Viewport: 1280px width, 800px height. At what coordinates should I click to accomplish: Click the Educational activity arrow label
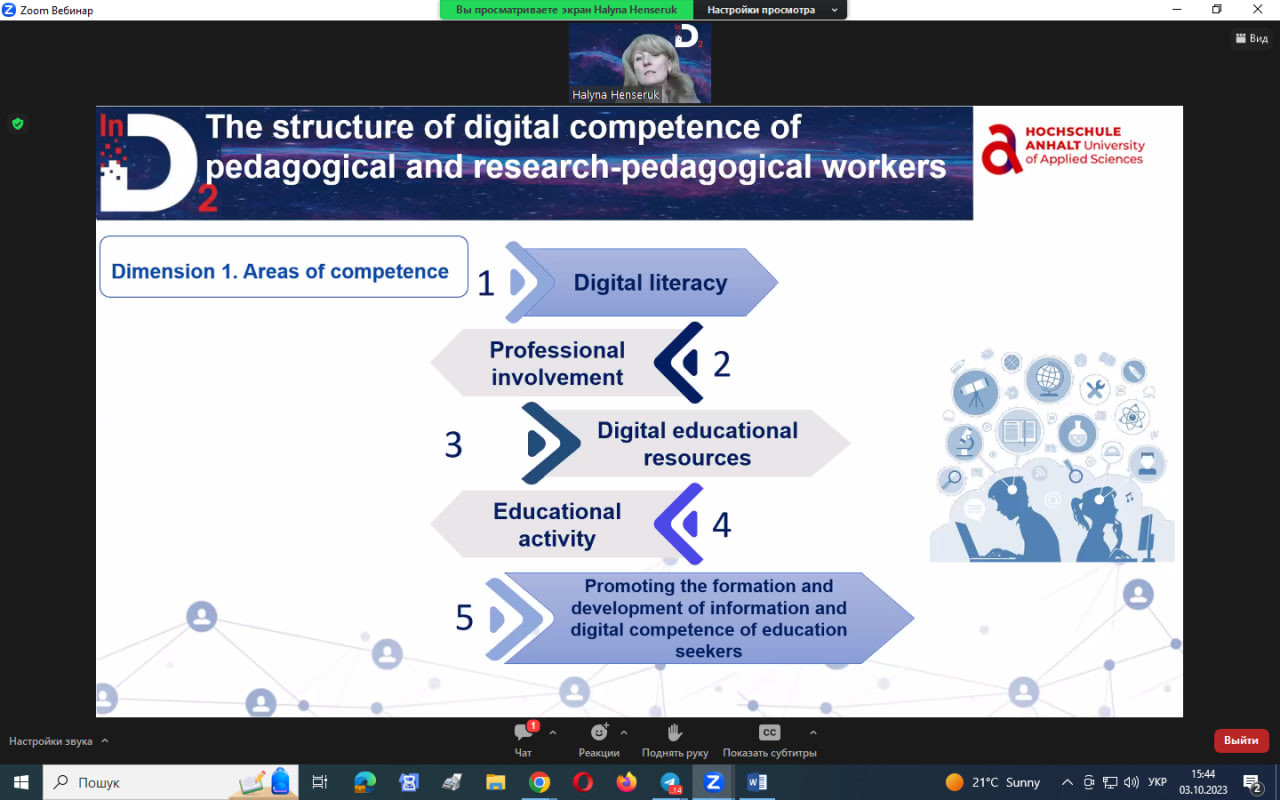pos(557,525)
